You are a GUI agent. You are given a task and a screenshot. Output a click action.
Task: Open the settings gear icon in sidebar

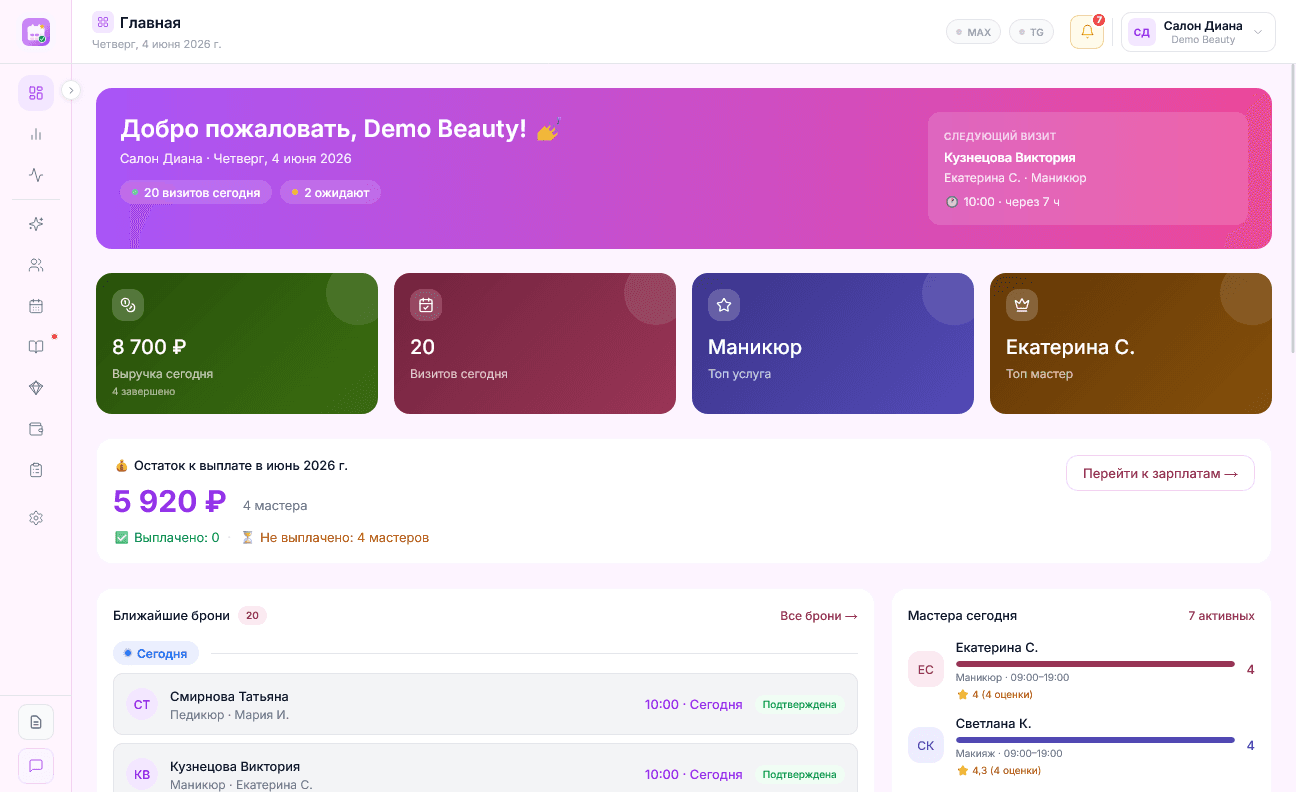click(x=36, y=518)
